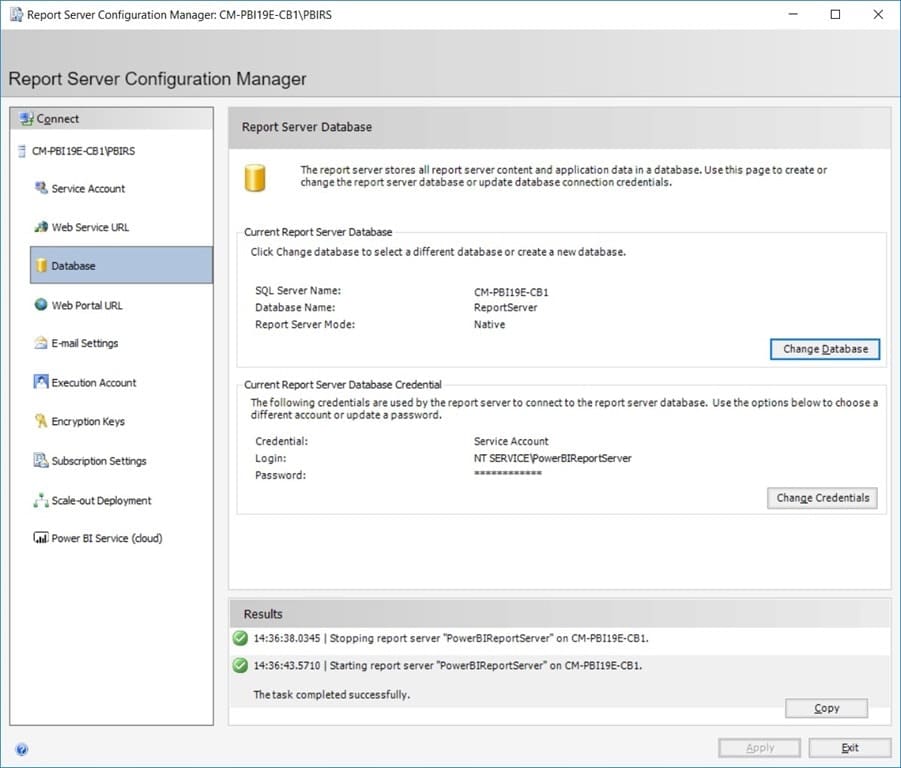Click the Report Server Database page heading
This screenshot has height=768, width=901.
tap(306, 127)
